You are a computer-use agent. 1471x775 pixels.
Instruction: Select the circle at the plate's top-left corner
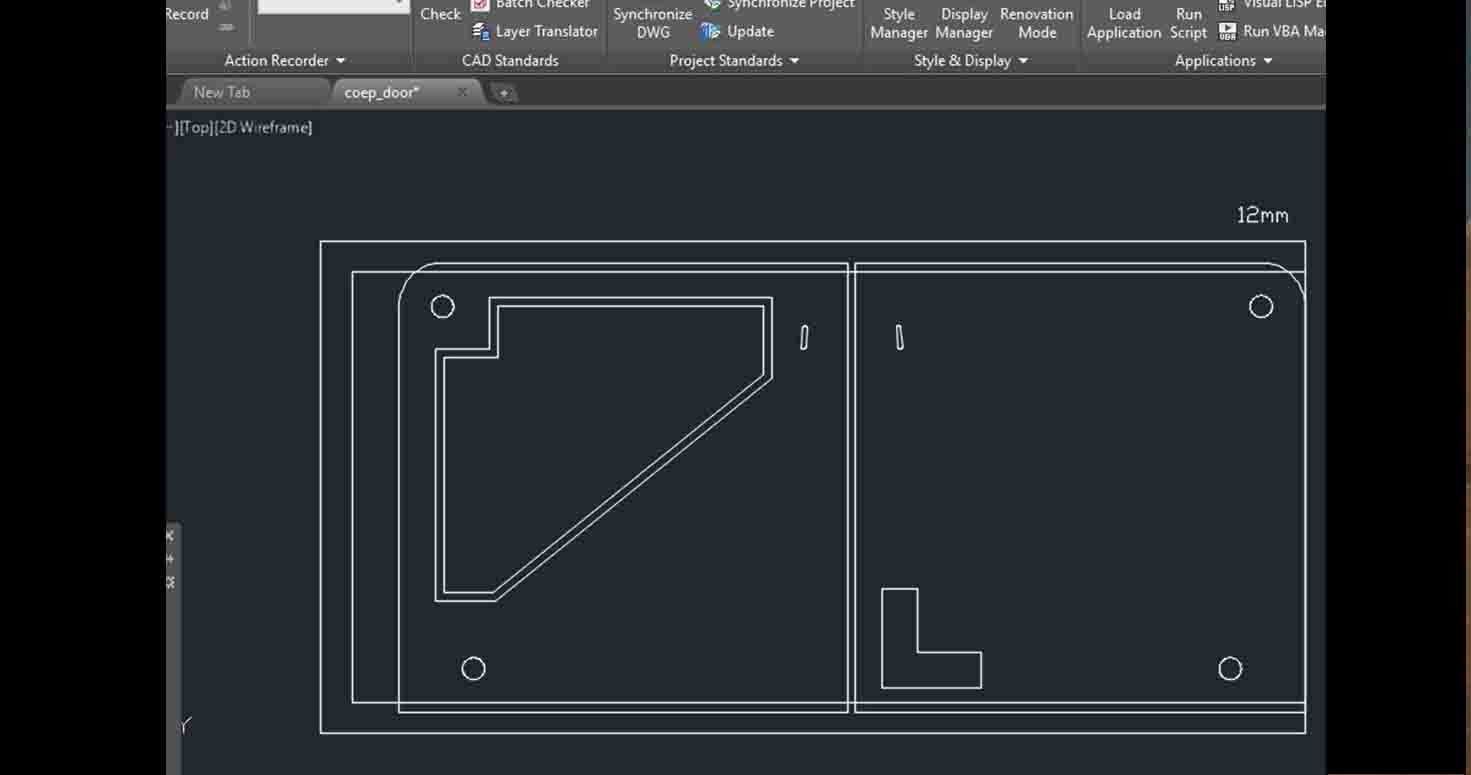442,307
